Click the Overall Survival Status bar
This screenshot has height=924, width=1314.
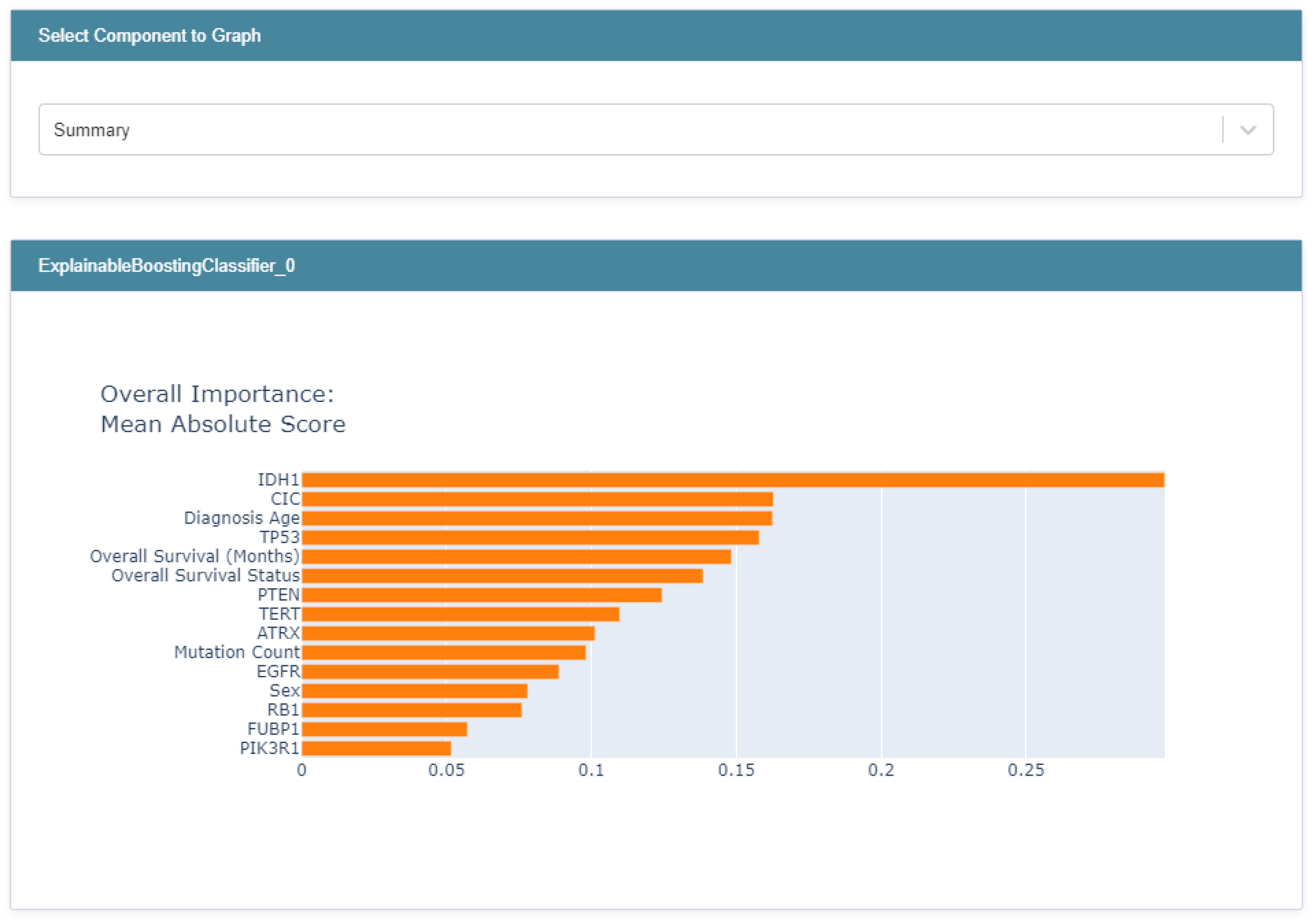502,576
